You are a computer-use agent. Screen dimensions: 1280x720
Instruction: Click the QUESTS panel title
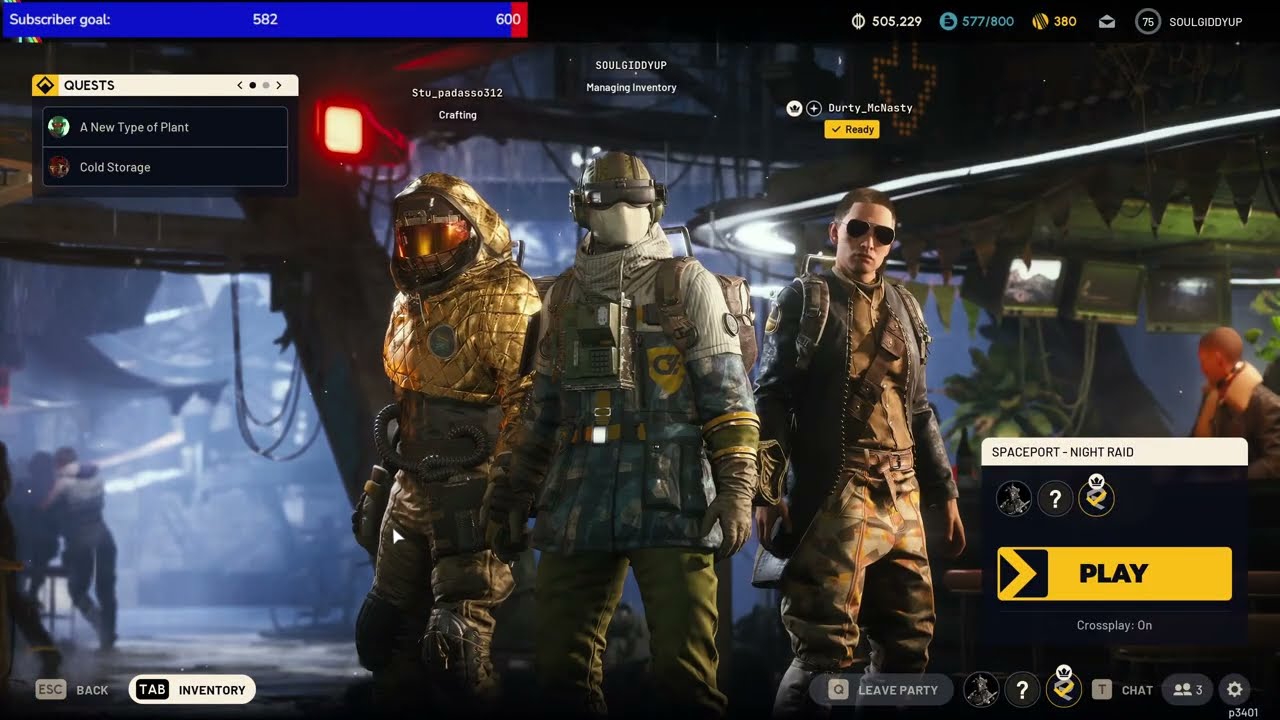pyautogui.click(x=89, y=85)
